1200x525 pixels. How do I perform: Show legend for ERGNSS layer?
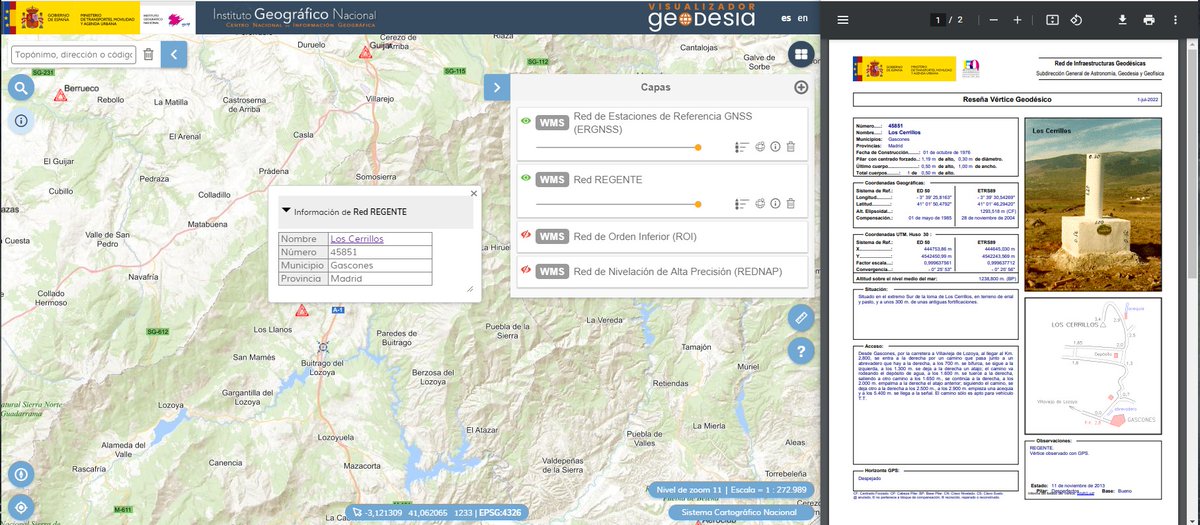point(742,147)
